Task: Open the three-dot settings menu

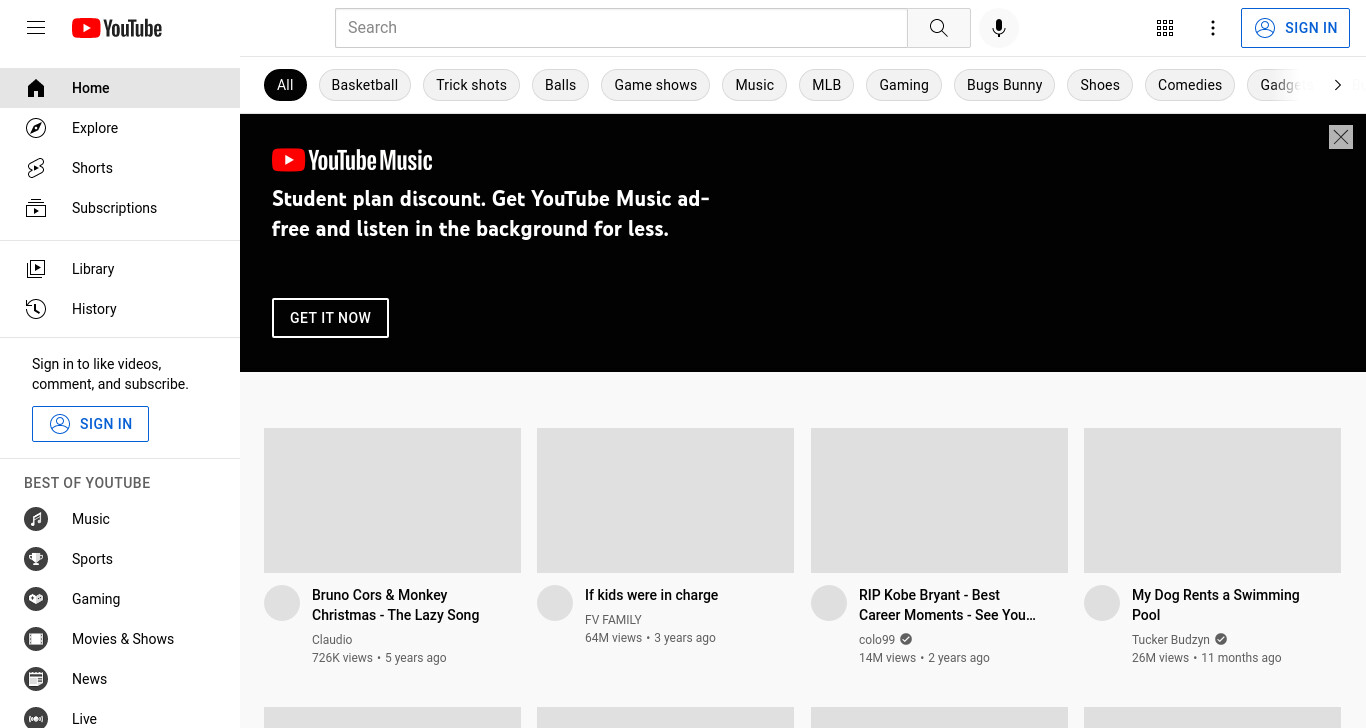Action: 1213,28
